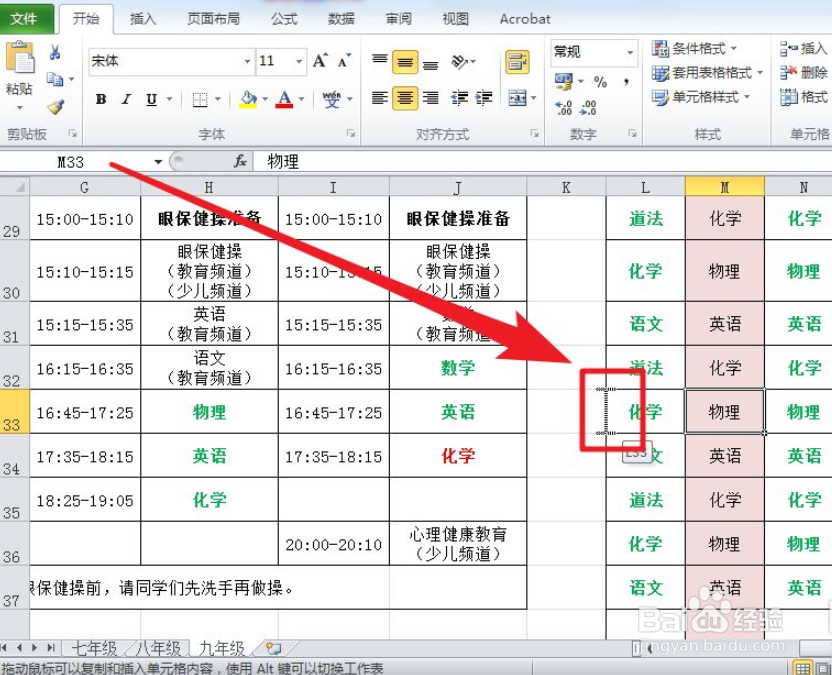Decrease indent icon
This screenshot has height=675, width=832.
(x=460, y=98)
